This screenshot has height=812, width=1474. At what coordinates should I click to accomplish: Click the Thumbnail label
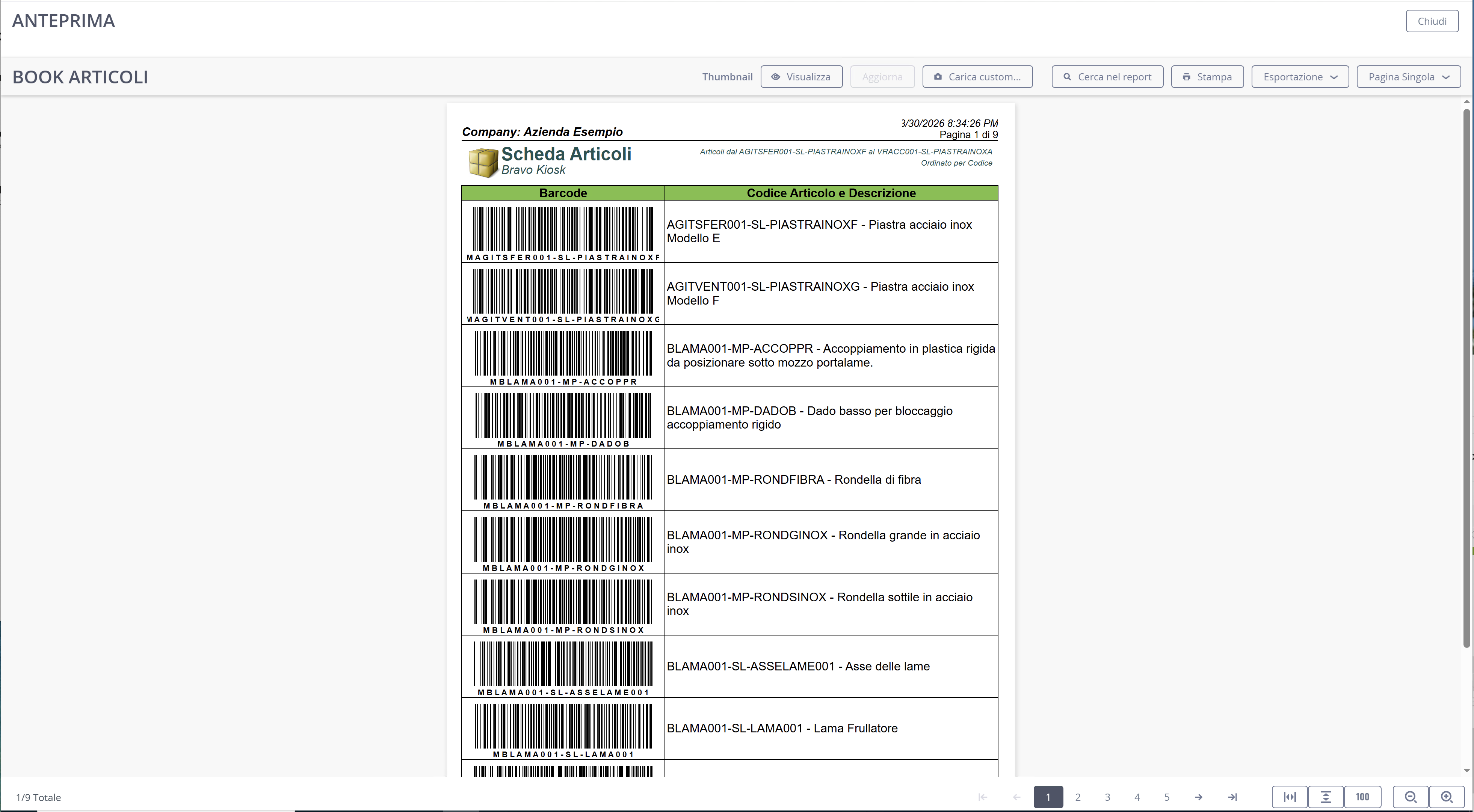coord(727,77)
